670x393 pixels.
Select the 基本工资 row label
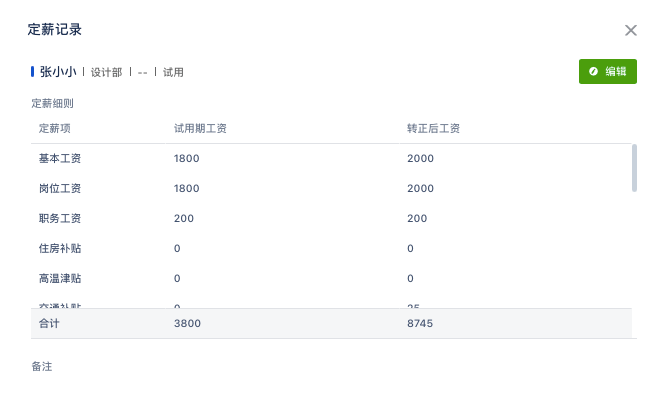[60, 158]
